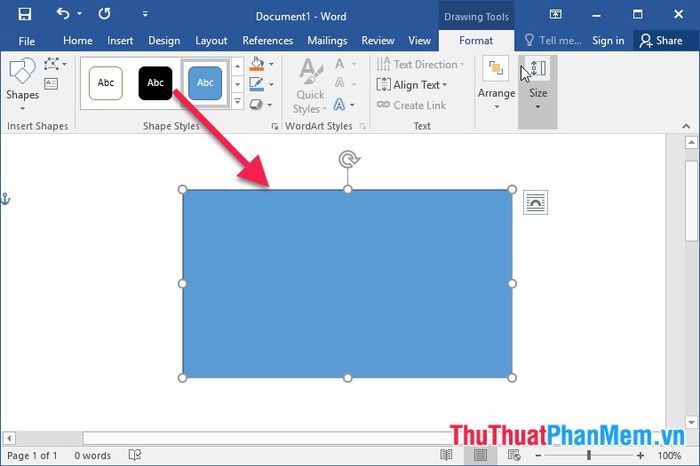Click the Shape Effects icon

point(256,104)
